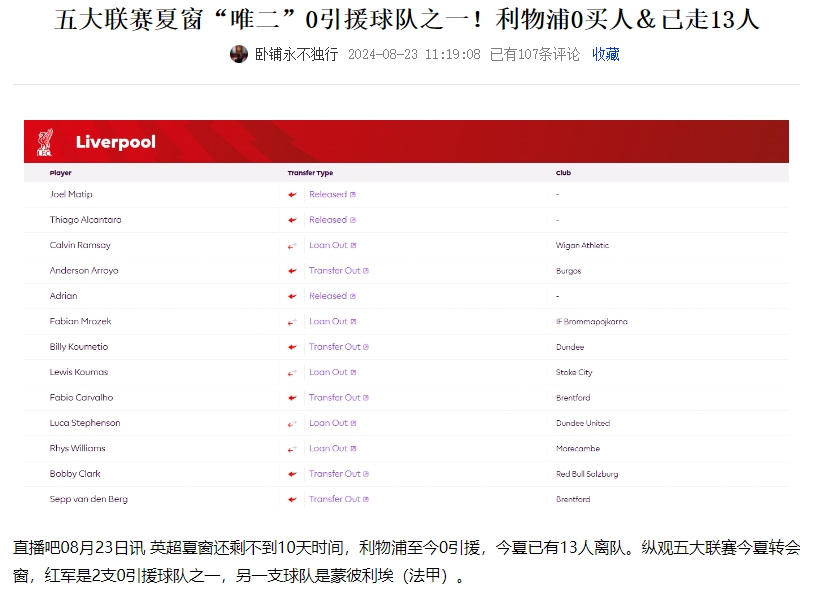
Task: Click the red arrow icon in Bobby Clark row
Action: tap(292, 474)
